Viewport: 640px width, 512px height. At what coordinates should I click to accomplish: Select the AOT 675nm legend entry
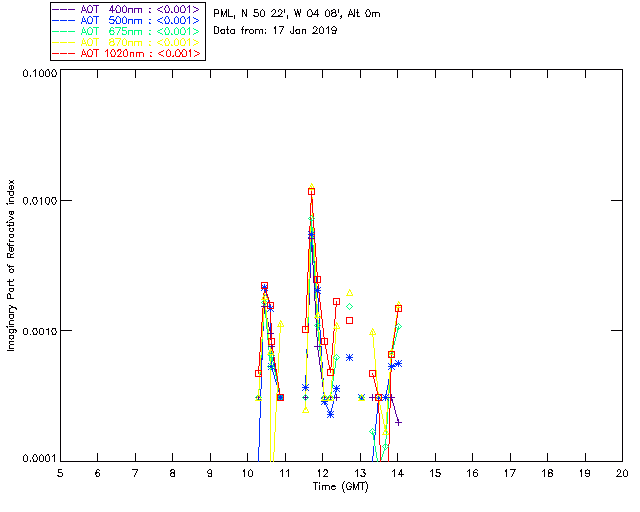point(127,31)
